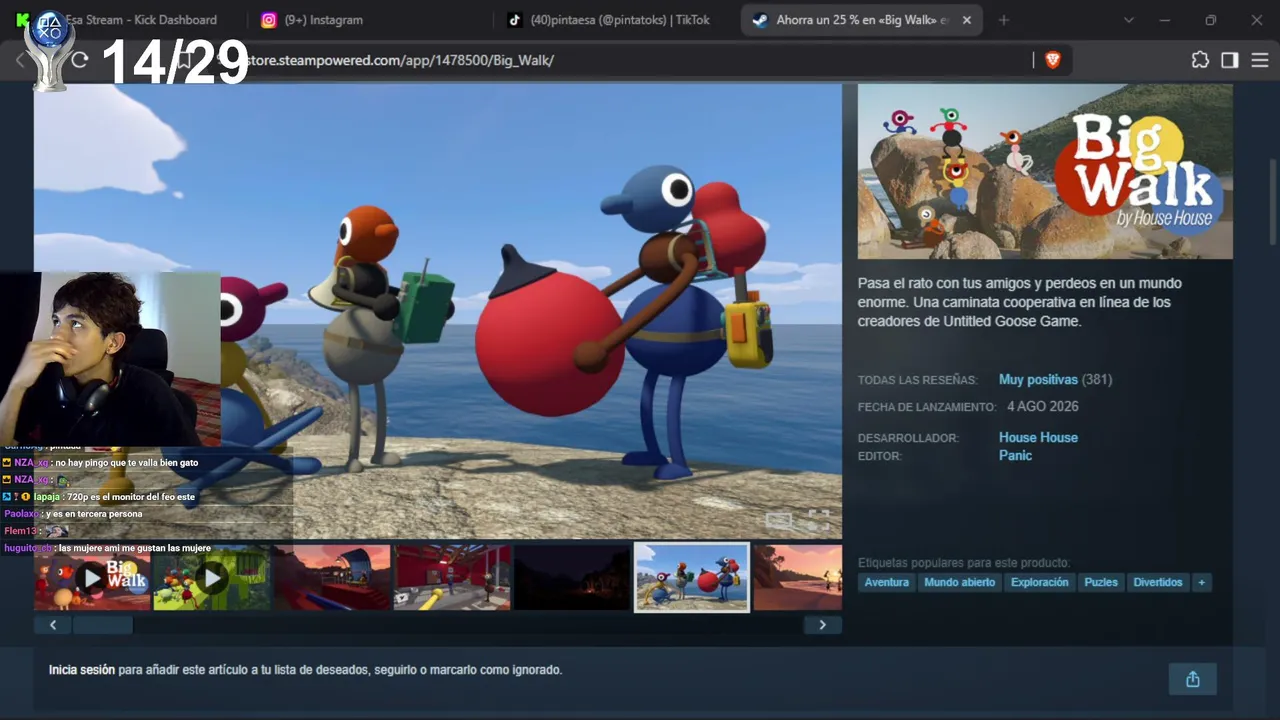The width and height of the screenshot is (1280, 720).
Task: Open the red barn interior screenshot thumbnail
Action: coord(452,577)
